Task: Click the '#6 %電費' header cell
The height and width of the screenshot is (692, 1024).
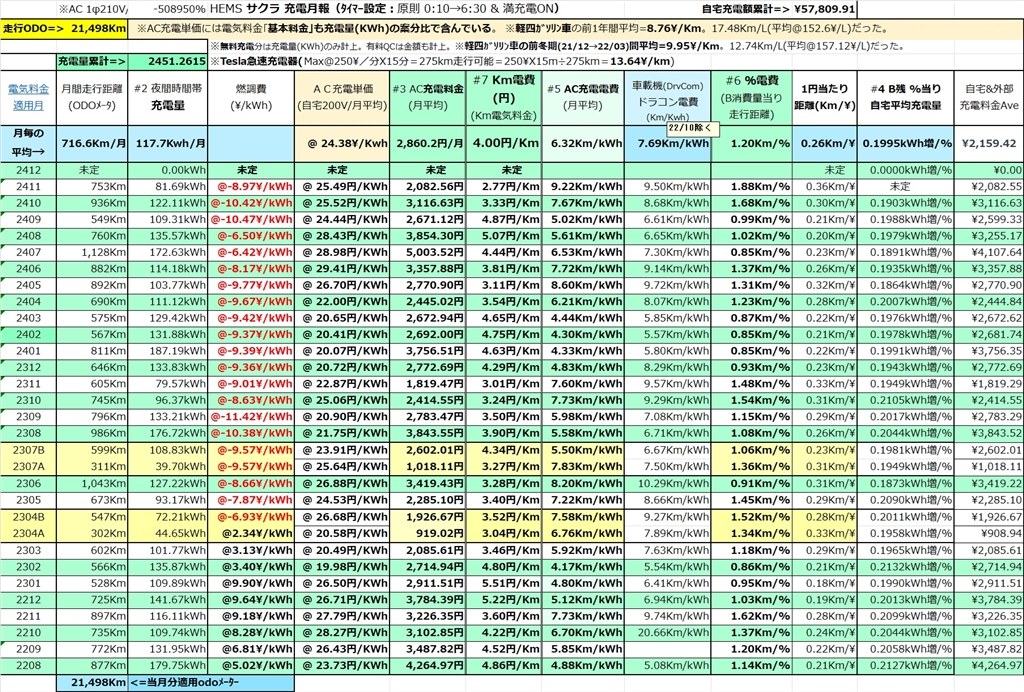Action: 752,97
